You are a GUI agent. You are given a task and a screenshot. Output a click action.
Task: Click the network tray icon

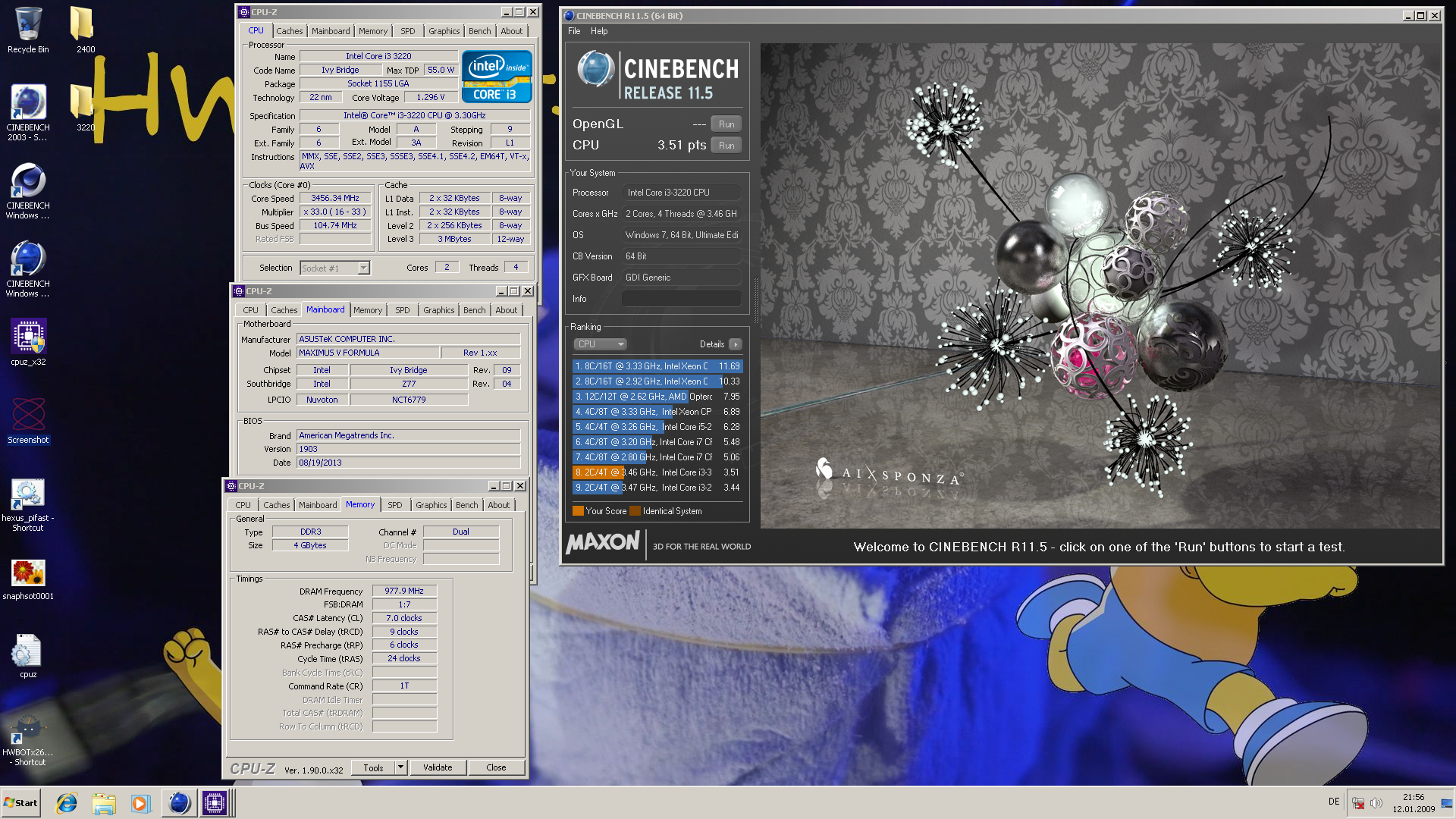(x=1358, y=803)
